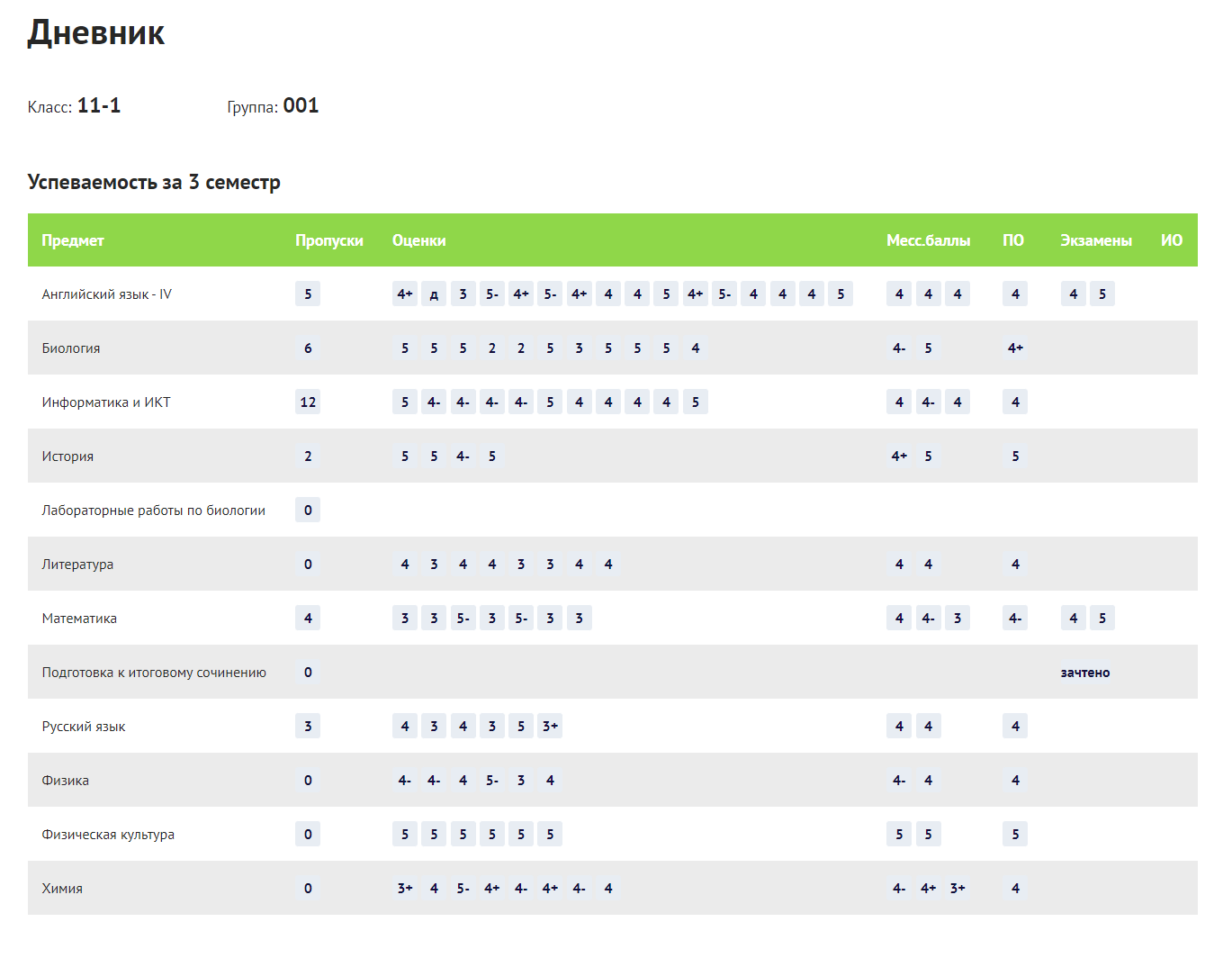Click absences count 6 for Биология
Viewport: 1232px width, 958px height.
click(x=308, y=348)
